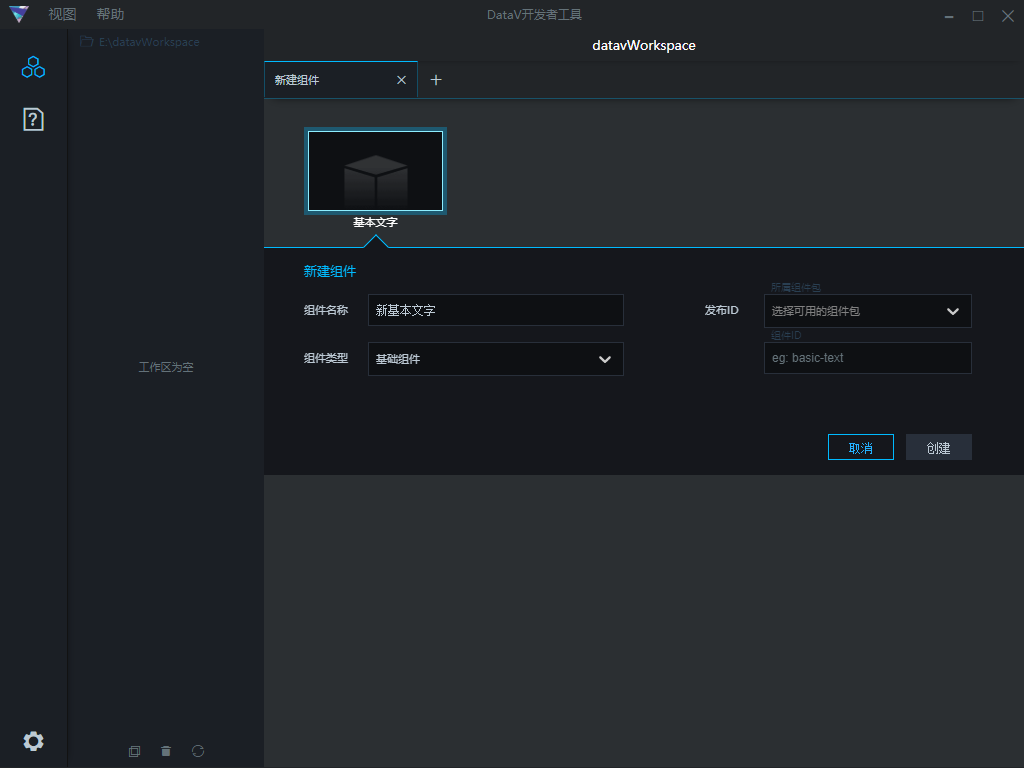
Task: Click the 组件名称 input field
Action: 496,310
